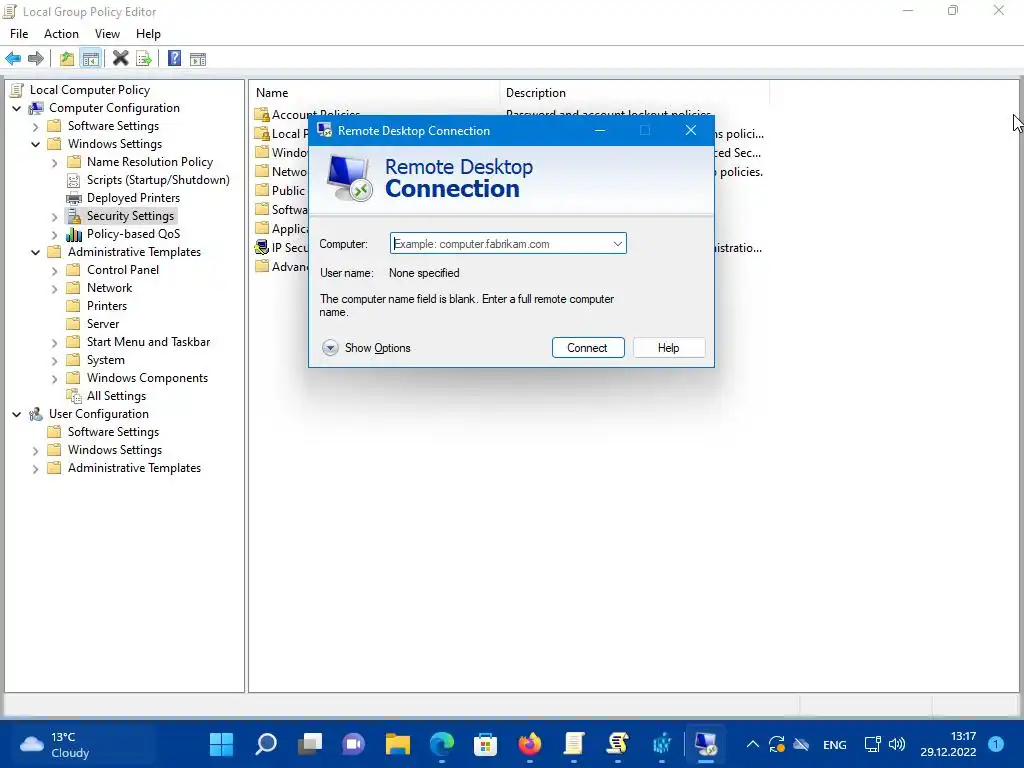Screen dimensions: 1024x768
Task: Toggle the console tree show/hide icon
Action: (91, 59)
